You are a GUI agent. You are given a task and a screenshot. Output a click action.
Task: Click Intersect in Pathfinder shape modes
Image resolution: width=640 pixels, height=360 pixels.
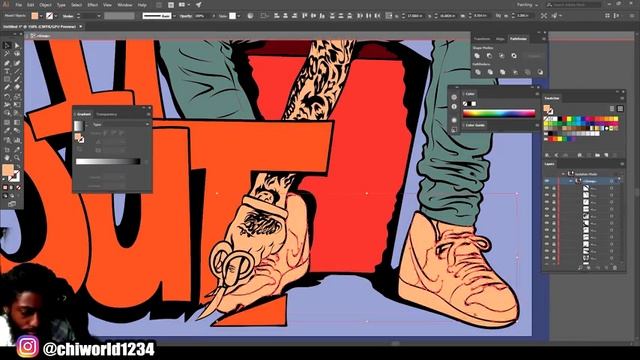point(502,56)
